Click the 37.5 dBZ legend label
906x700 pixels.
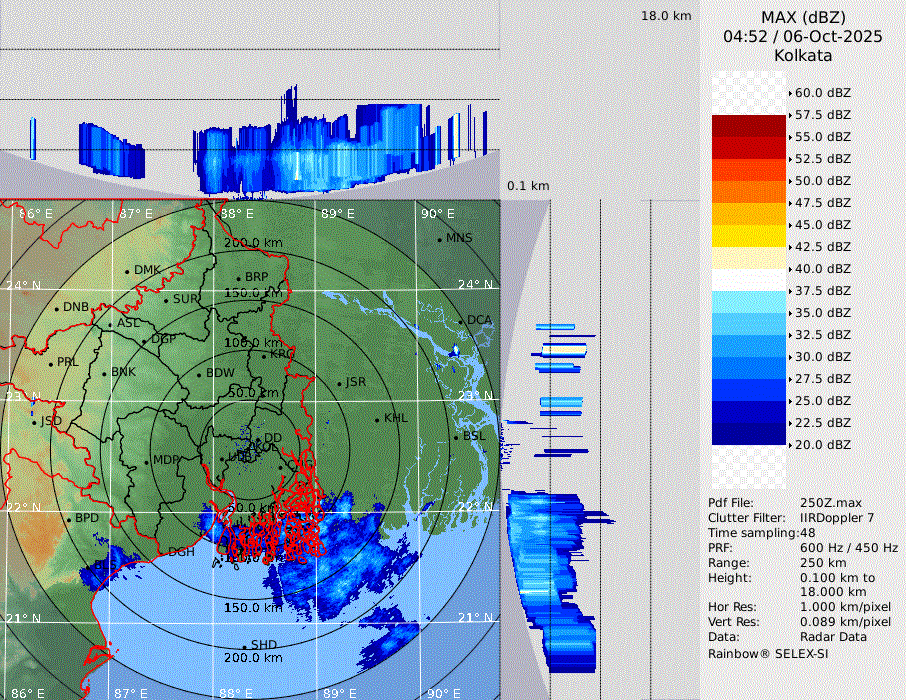(x=822, y=291)
